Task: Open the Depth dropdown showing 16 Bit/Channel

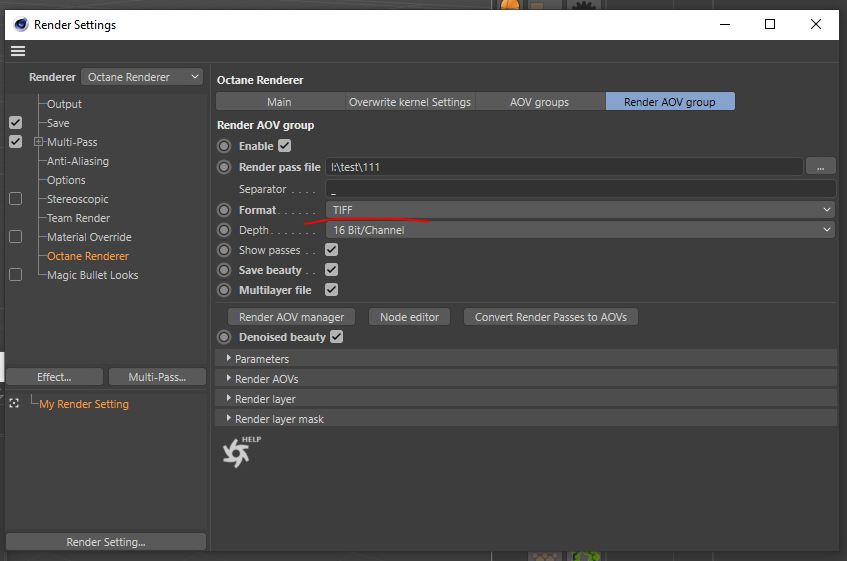Action: point(580,229)
